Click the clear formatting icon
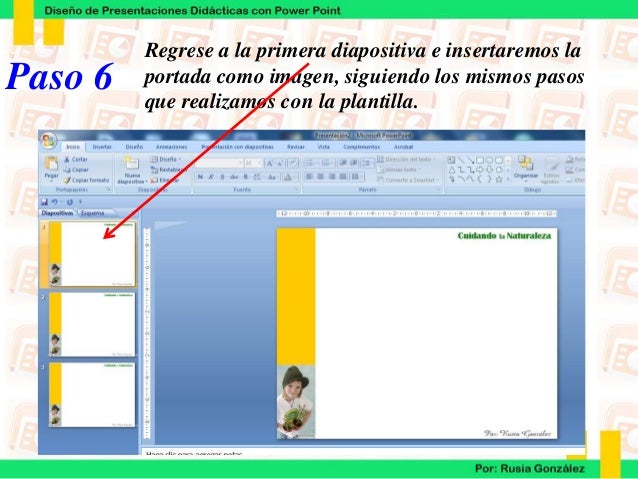Viewport: 638px width, 479px height. 292,164
